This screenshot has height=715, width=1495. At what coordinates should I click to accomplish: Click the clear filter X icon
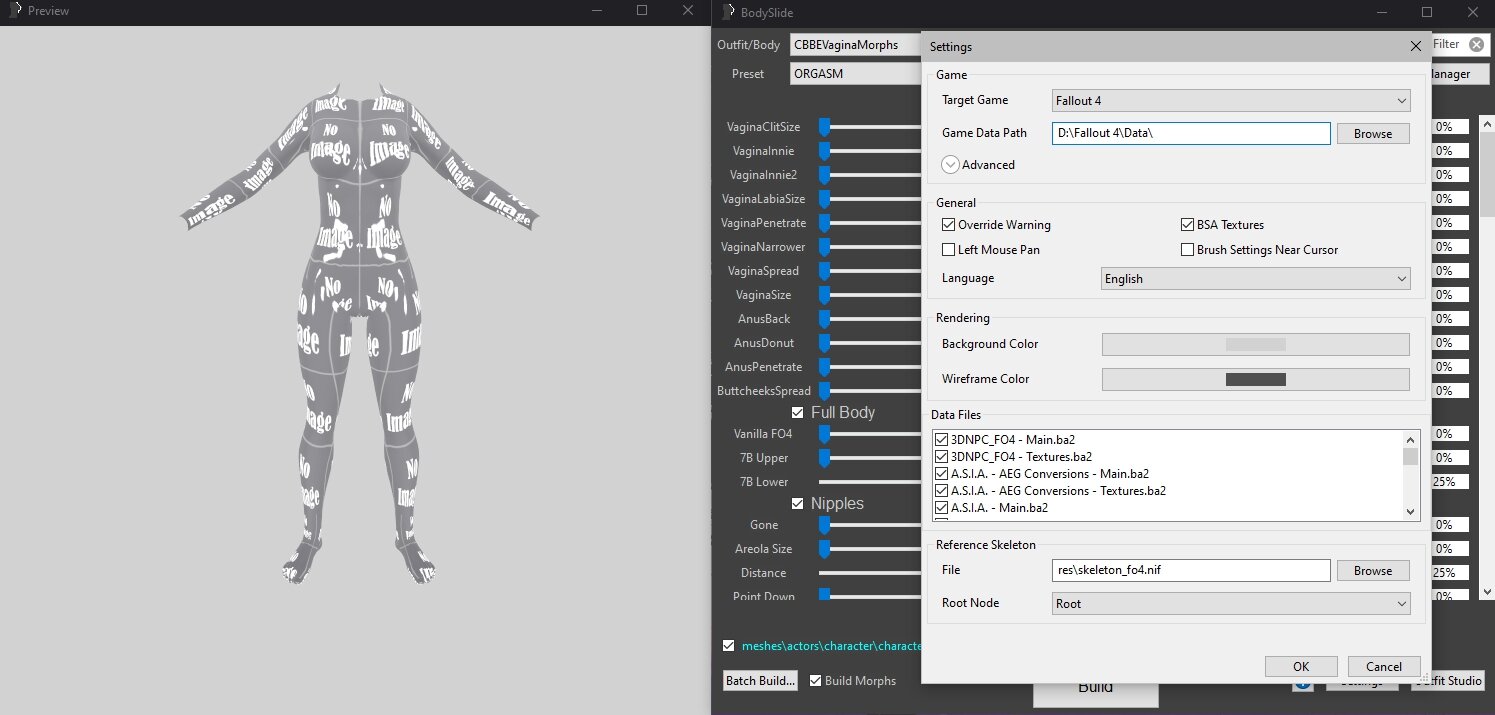[x=1476, y=44]
